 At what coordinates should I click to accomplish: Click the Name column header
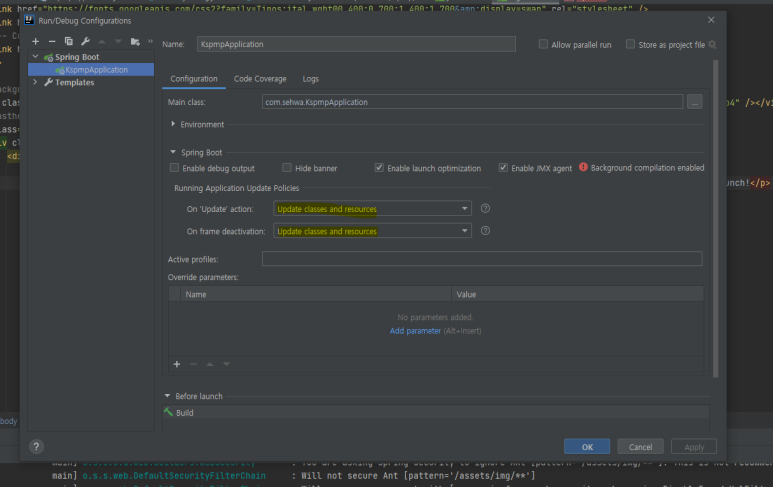(316, 294)
